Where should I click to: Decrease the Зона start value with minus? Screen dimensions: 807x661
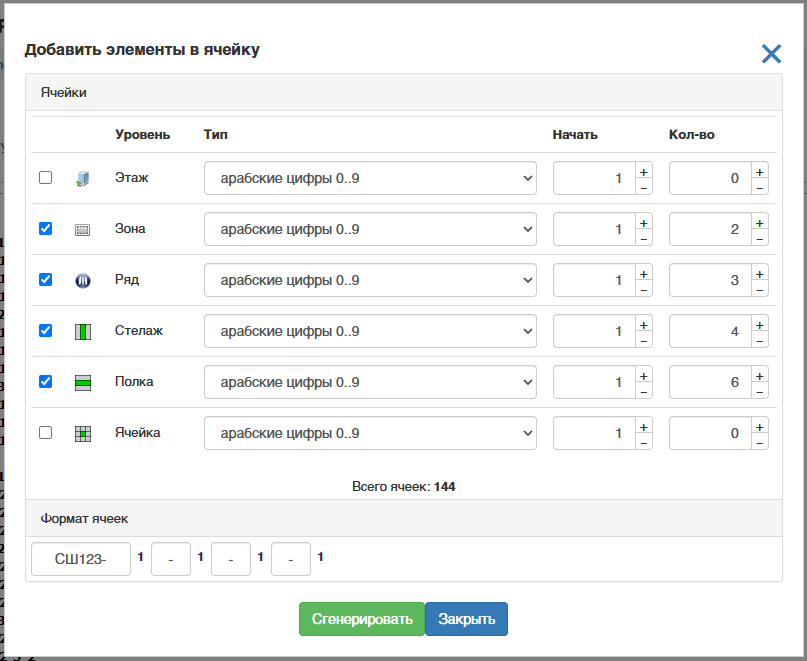[643, 238]
